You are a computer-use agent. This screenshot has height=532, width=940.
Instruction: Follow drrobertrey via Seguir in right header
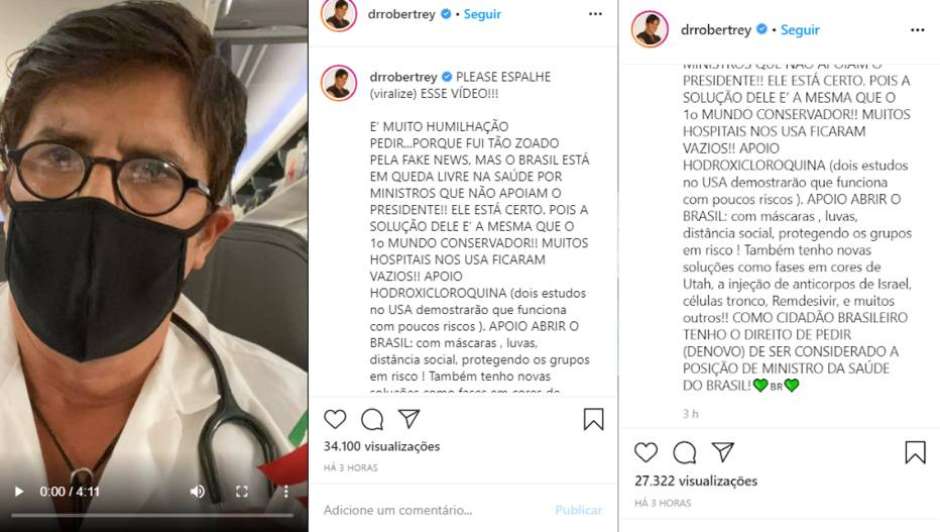click(x=800, y=29)
